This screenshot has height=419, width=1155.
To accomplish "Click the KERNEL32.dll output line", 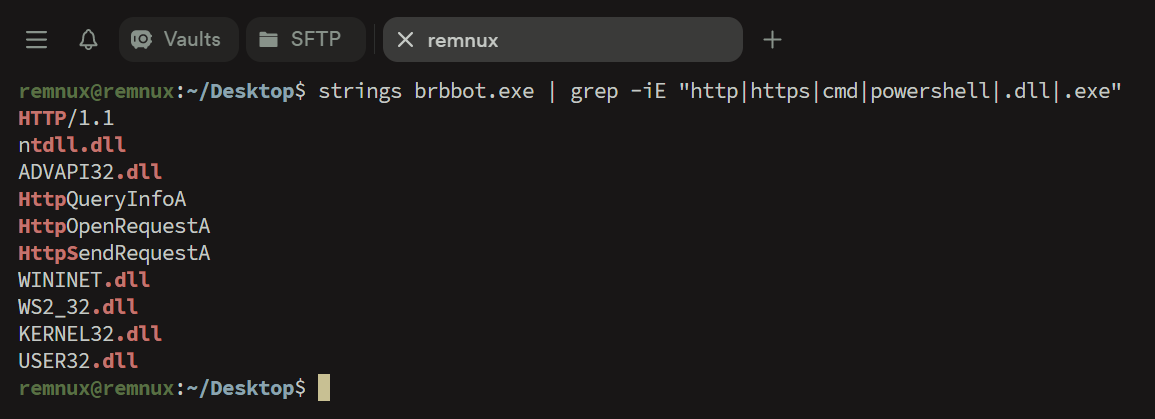I will (x=90, y=333).
